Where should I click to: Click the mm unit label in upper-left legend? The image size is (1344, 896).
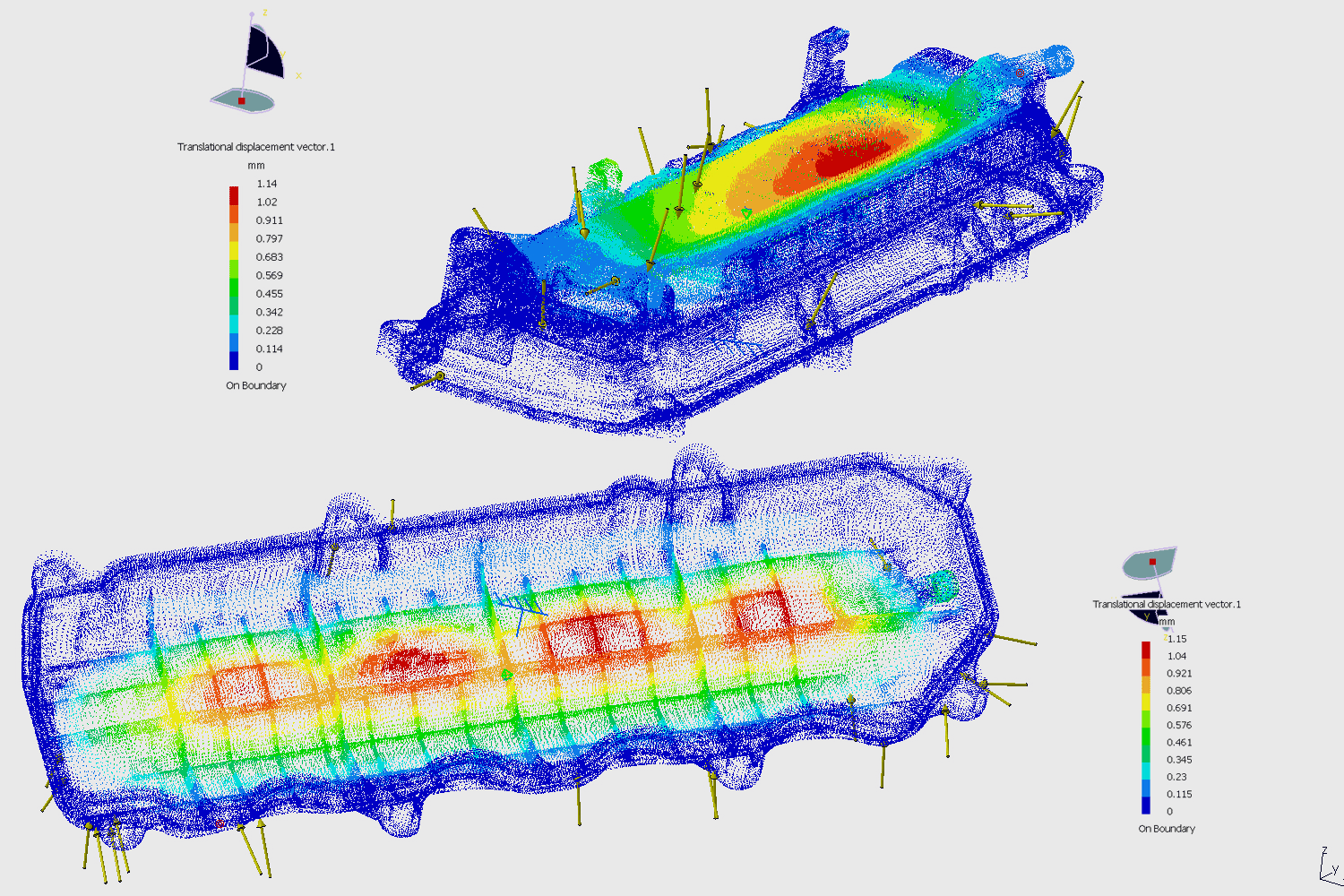point(255,166)
